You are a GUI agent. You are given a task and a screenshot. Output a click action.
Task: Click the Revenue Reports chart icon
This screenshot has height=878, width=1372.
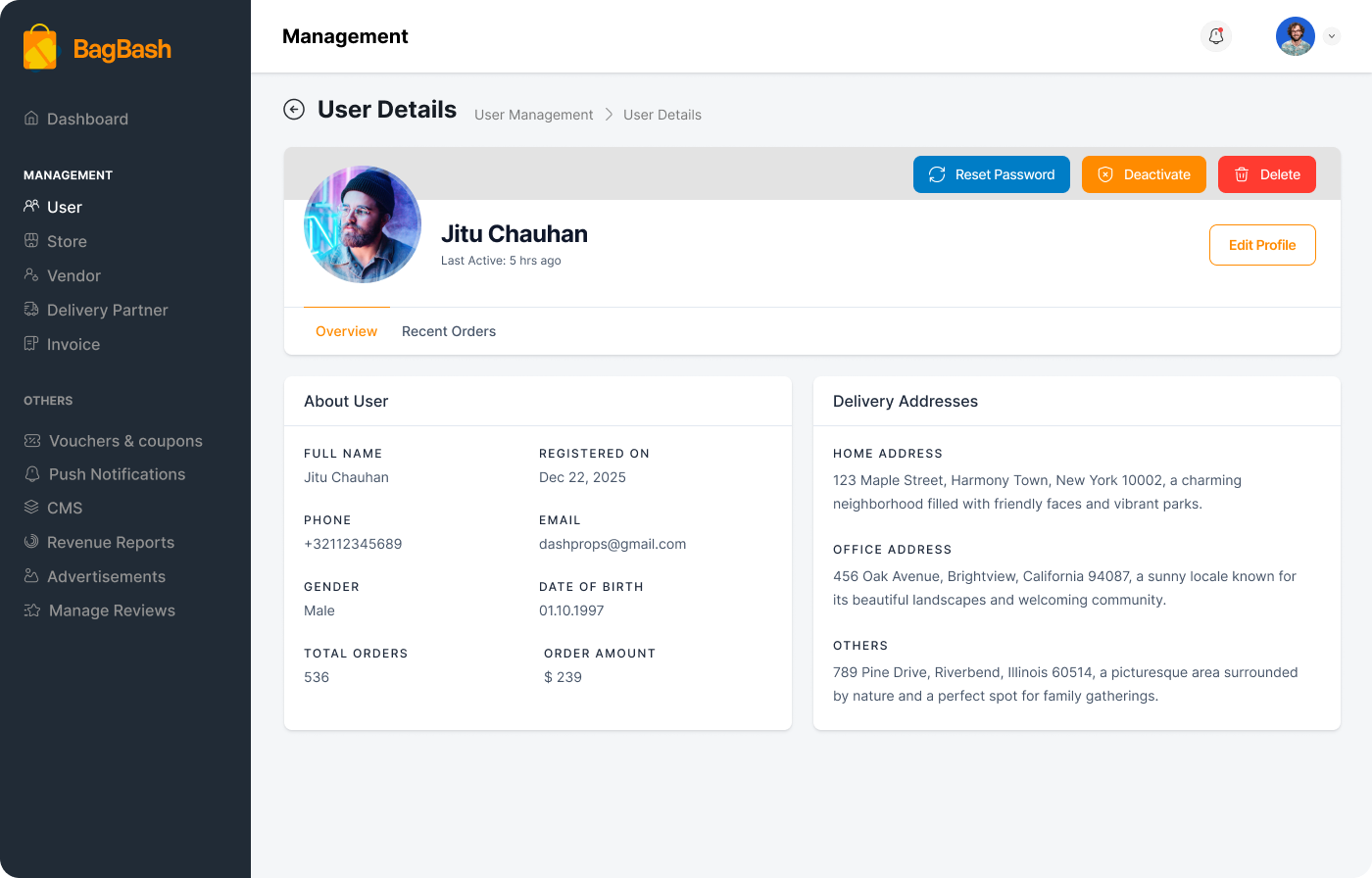pos(31,542)
